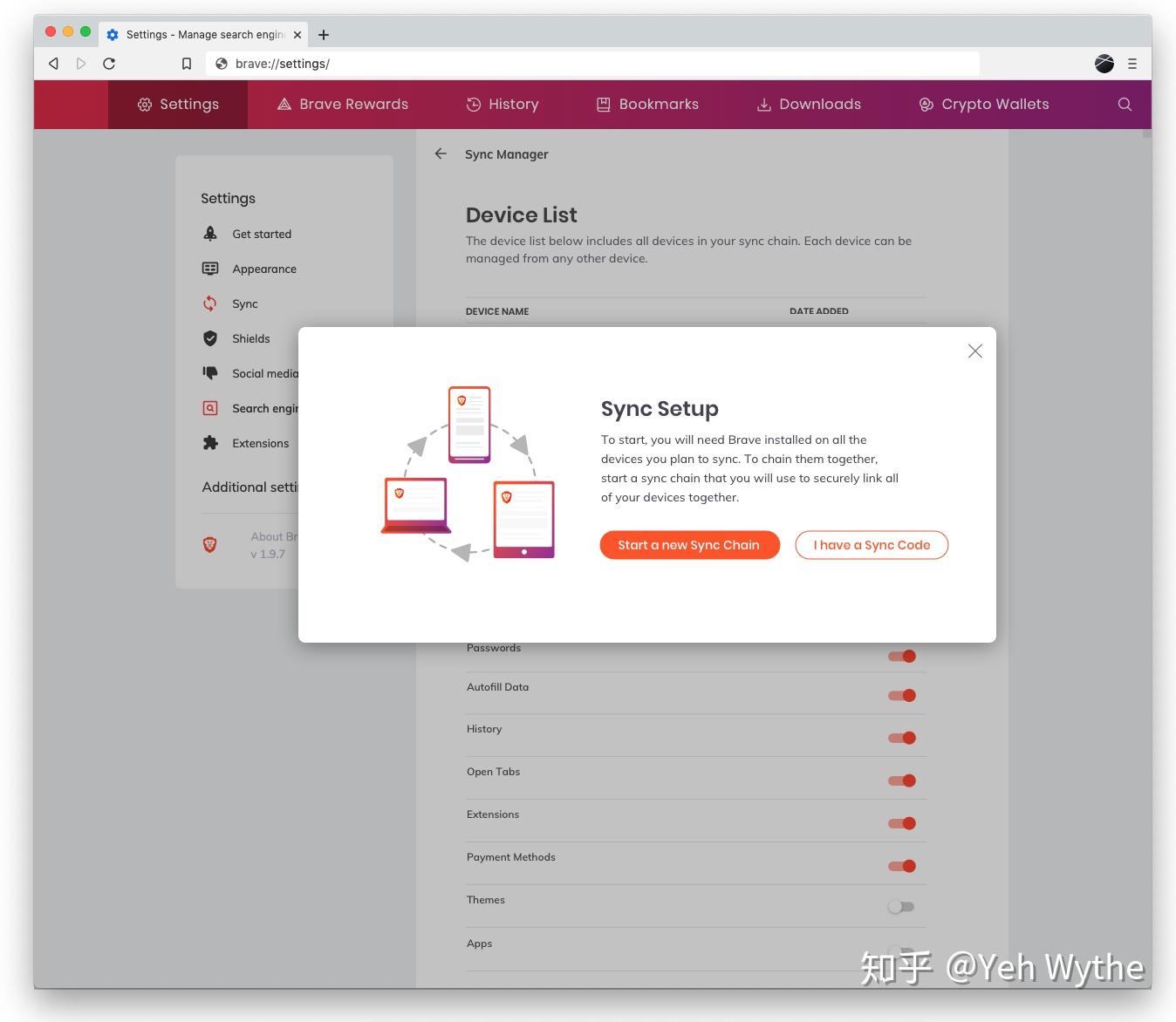
Task: Open Crypto Wallets tab
Action: [x=984, y=105]
